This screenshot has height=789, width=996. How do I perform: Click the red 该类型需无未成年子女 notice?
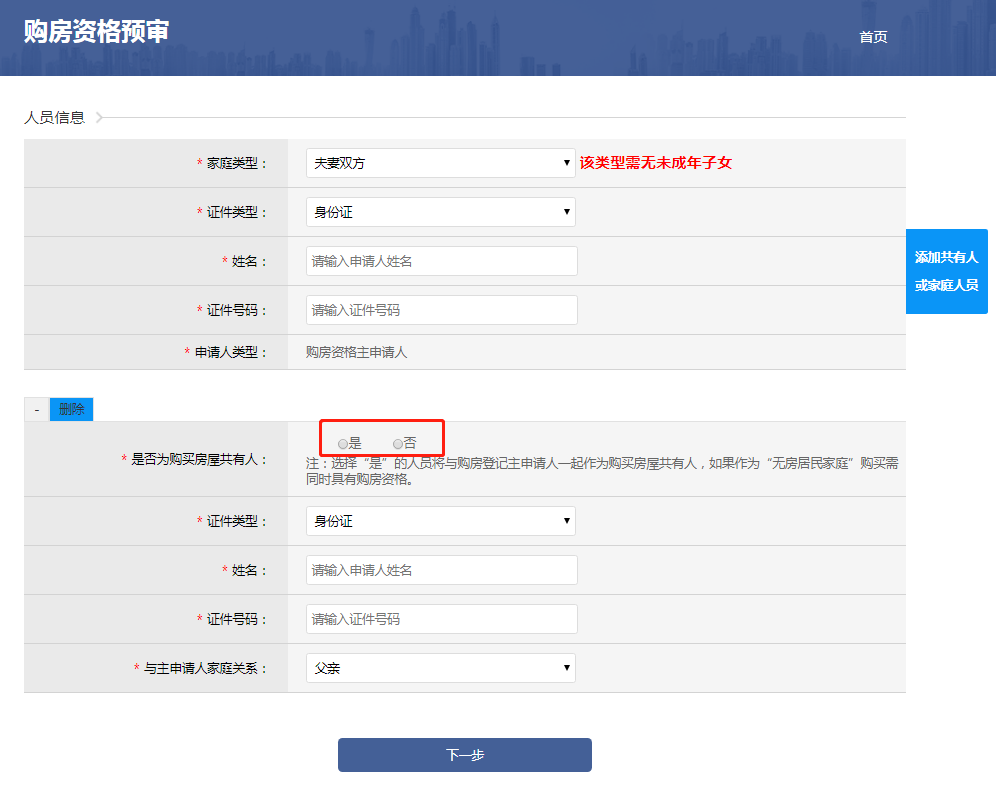pos(655,163)
